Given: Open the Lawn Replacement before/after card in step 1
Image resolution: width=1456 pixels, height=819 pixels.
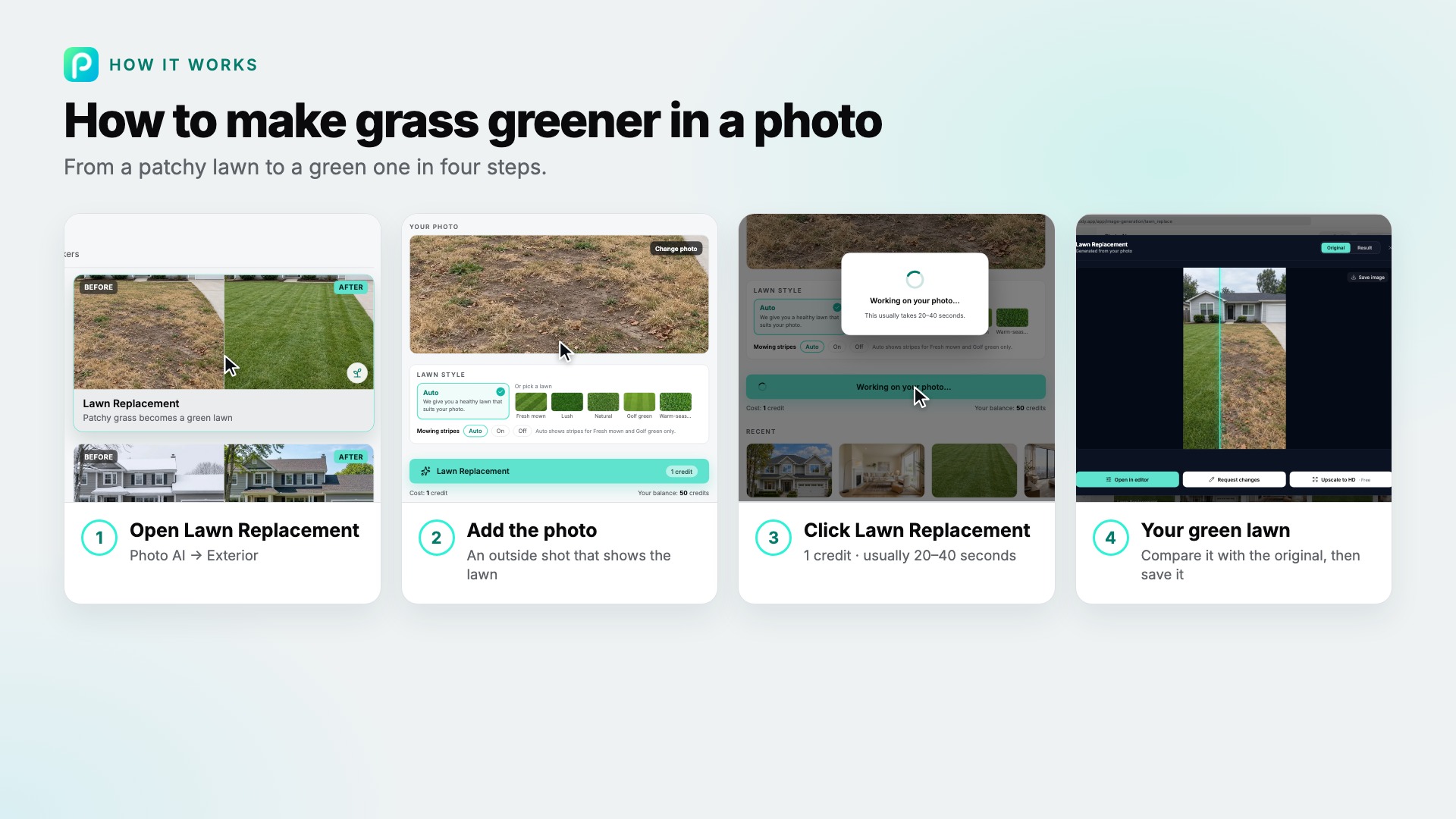Looking at the screenshot, I should 224,353.
